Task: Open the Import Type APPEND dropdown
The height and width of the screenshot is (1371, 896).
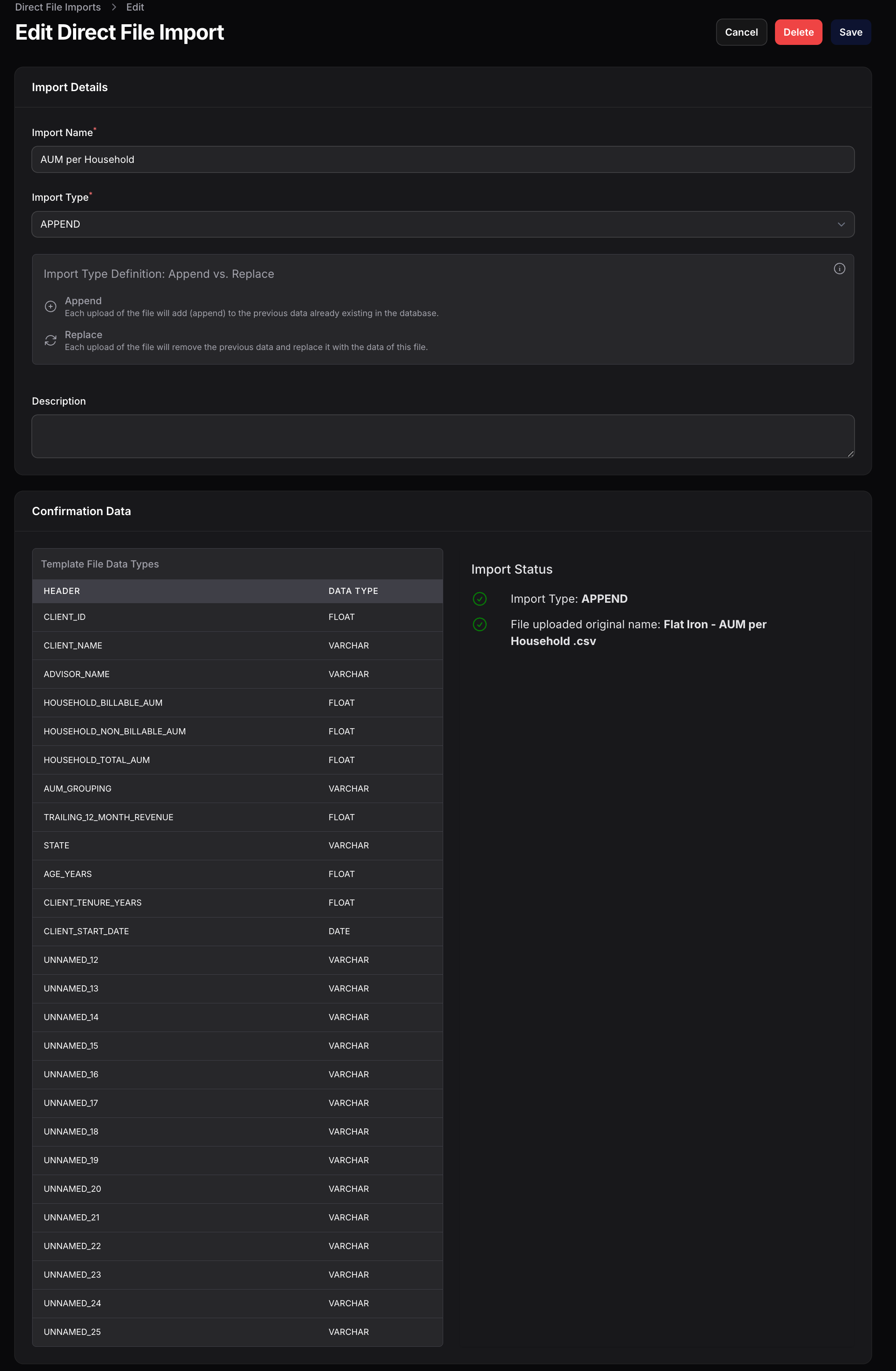Action: click(442, 224)
